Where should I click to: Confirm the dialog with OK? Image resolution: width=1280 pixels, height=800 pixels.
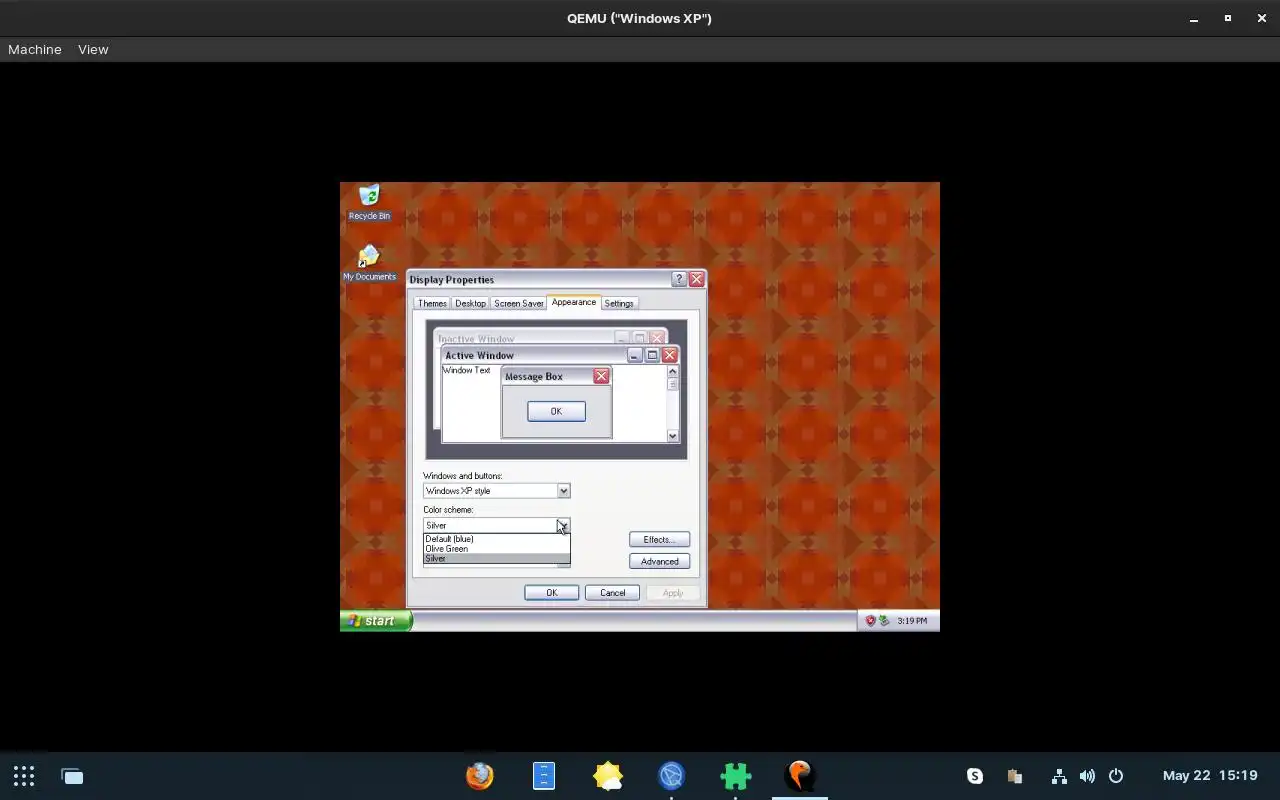(551, 593)
